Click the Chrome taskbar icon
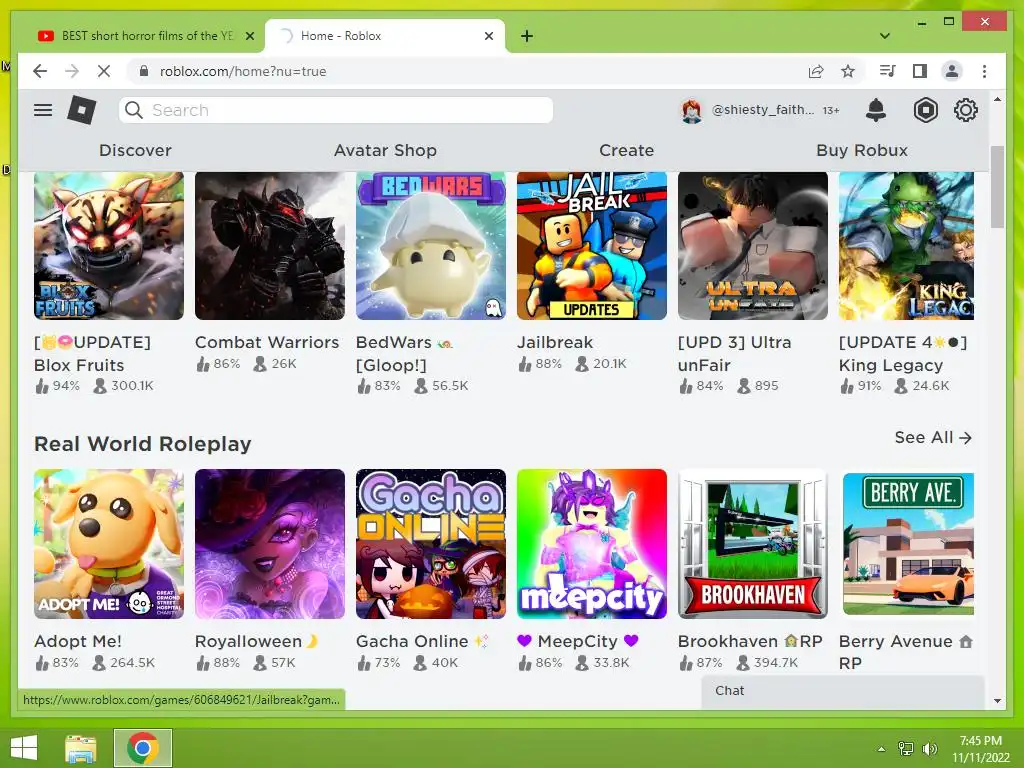This screenshot has height=768, width=1024. 143,748
